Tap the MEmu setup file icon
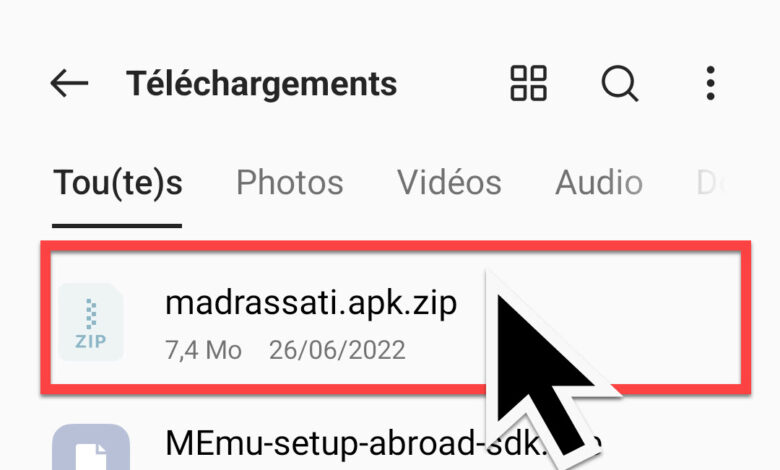Viewport: 780px width, 470px height. click(x=91, y=447)
